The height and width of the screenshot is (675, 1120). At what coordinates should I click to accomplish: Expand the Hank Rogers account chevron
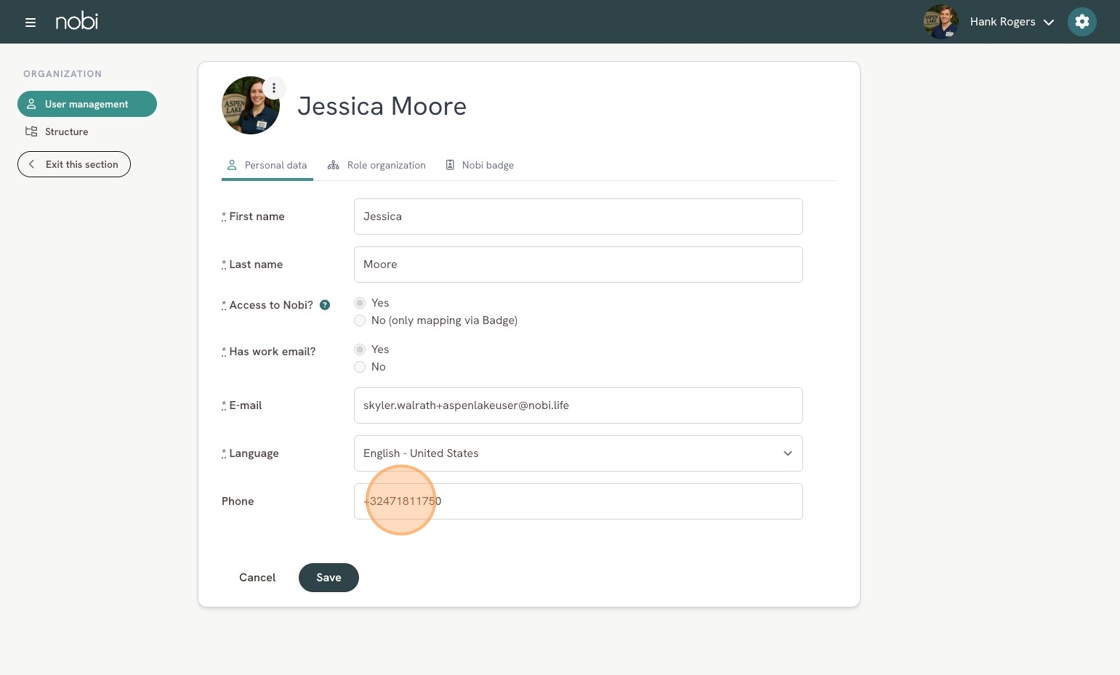(1049, 22)
